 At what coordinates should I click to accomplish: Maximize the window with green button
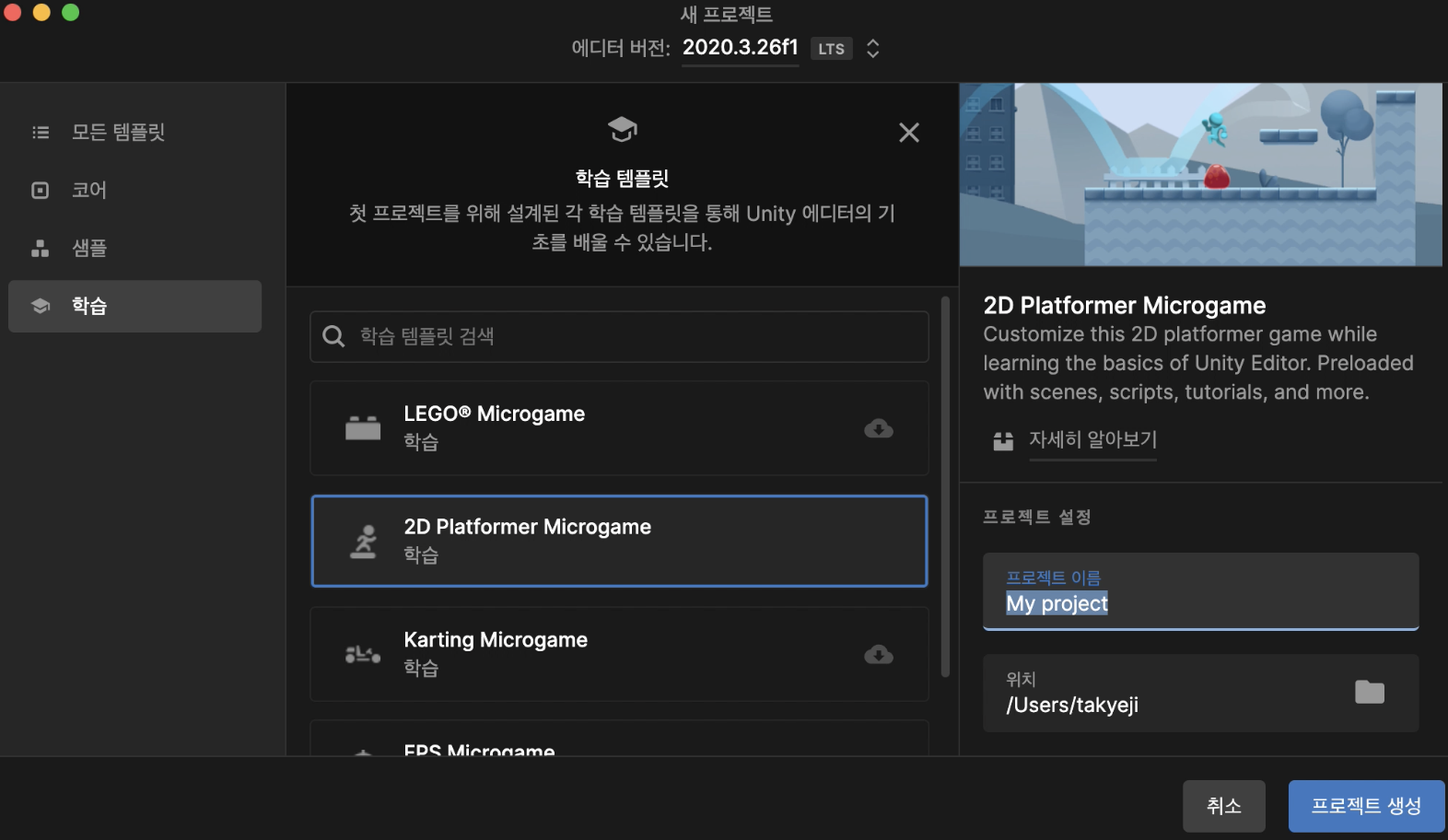pyautogui.click(x=71, y=12)
